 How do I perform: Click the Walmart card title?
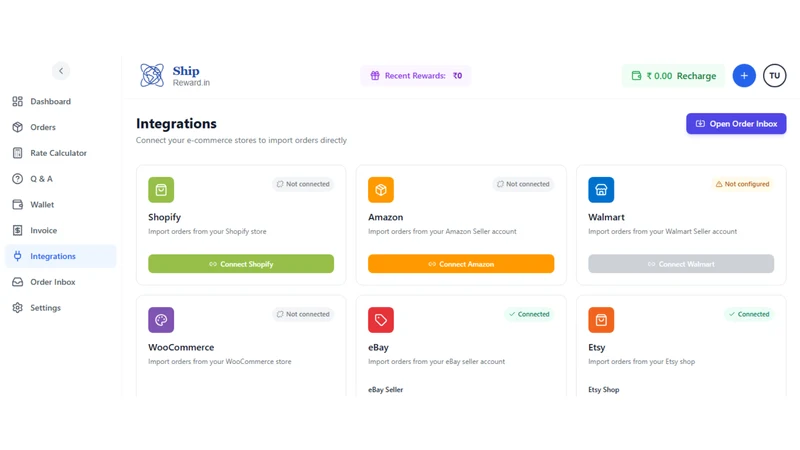click(x=606, y=217)
